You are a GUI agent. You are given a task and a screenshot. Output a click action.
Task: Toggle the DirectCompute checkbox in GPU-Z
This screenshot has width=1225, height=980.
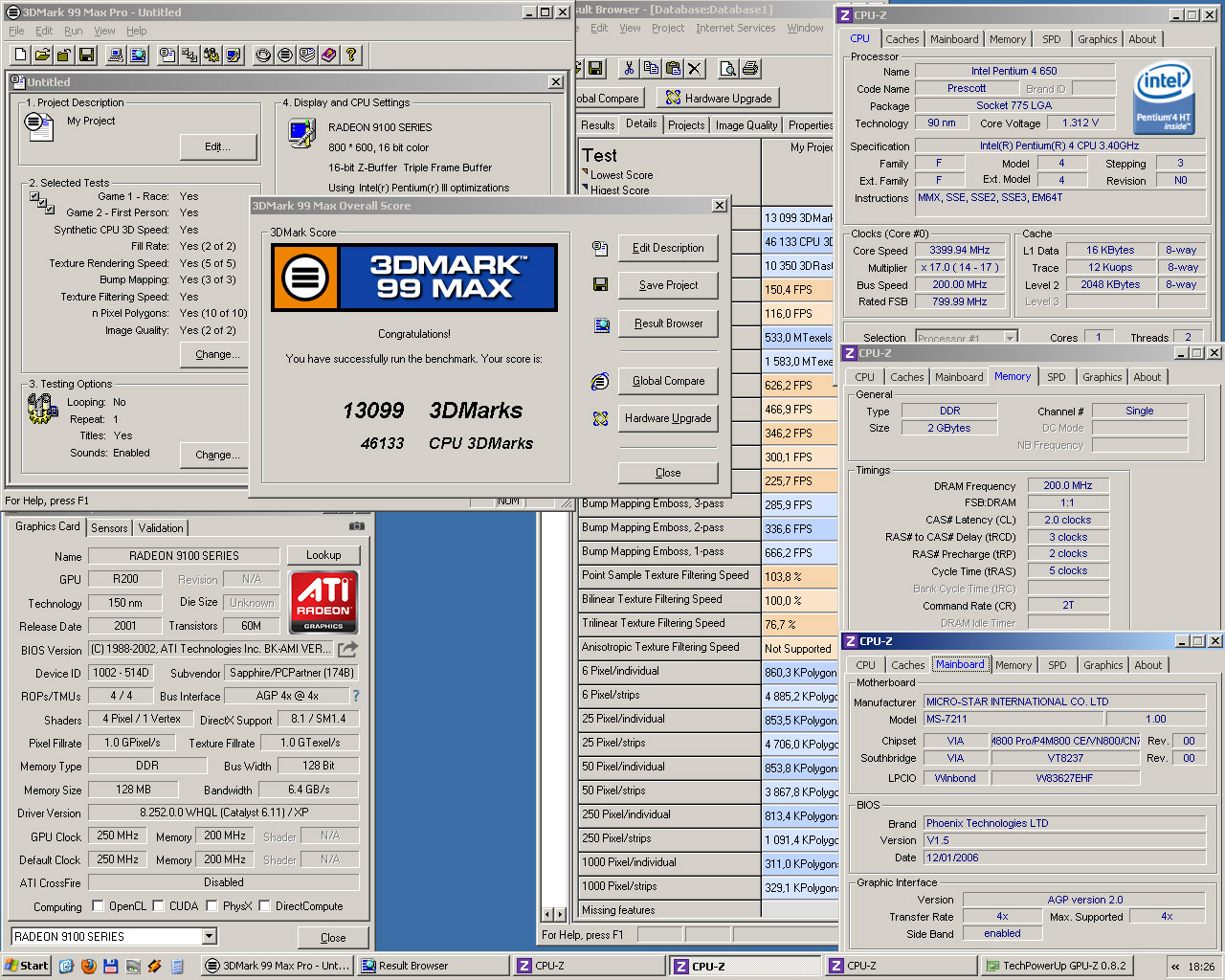pos(264,905)
